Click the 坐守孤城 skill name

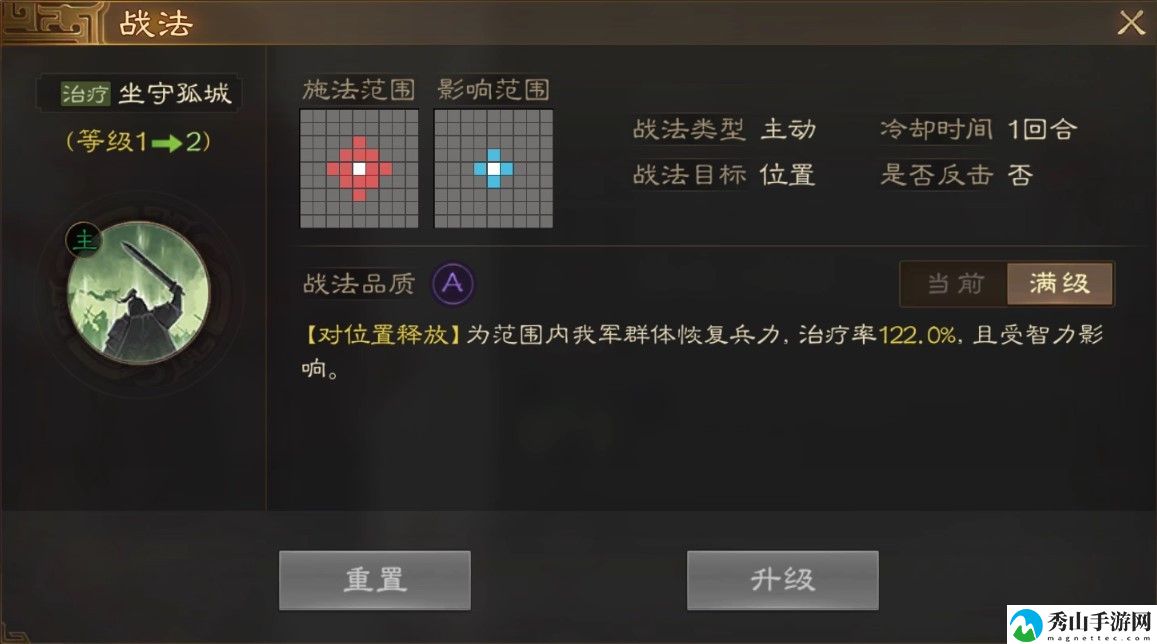(175, 94)
